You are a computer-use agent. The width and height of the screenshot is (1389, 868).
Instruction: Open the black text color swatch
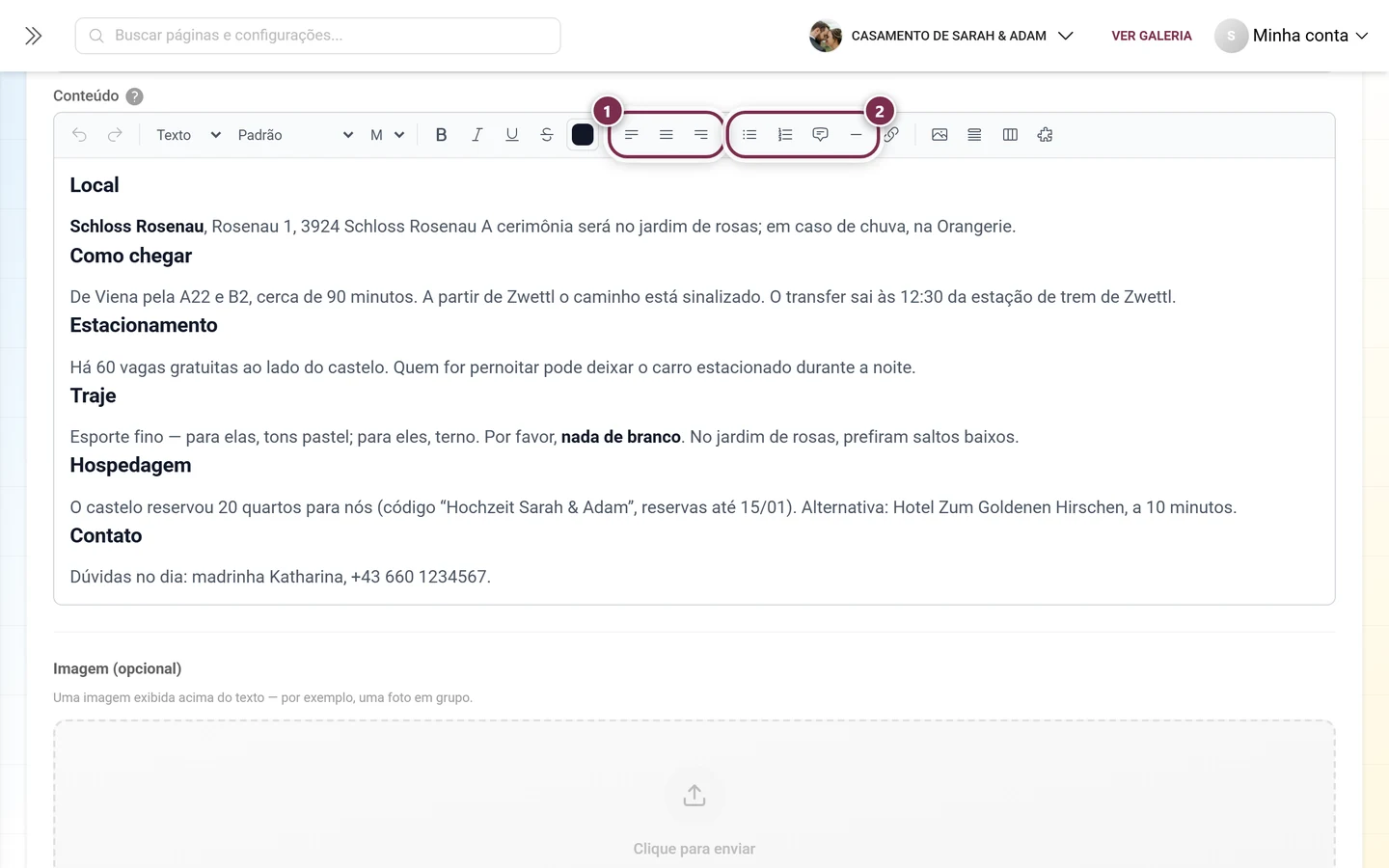coord(583,135)
